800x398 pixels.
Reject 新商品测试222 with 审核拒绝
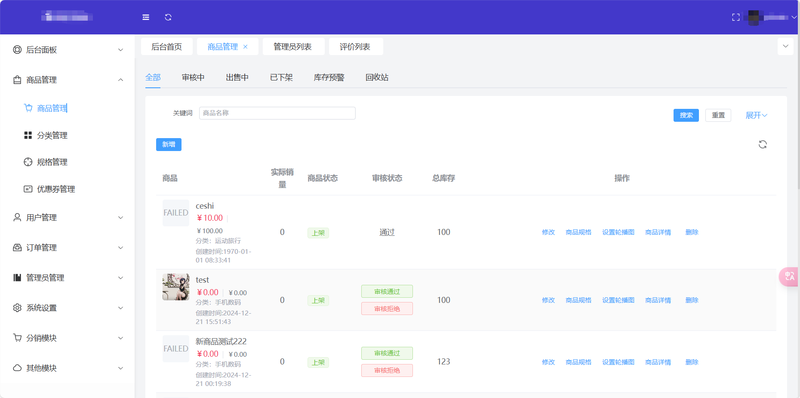(387, 370)
